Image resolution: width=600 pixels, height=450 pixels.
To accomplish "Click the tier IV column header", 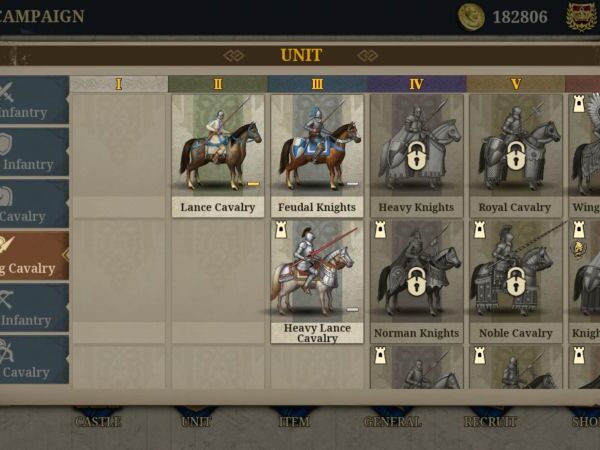I will tap(417, 84).
